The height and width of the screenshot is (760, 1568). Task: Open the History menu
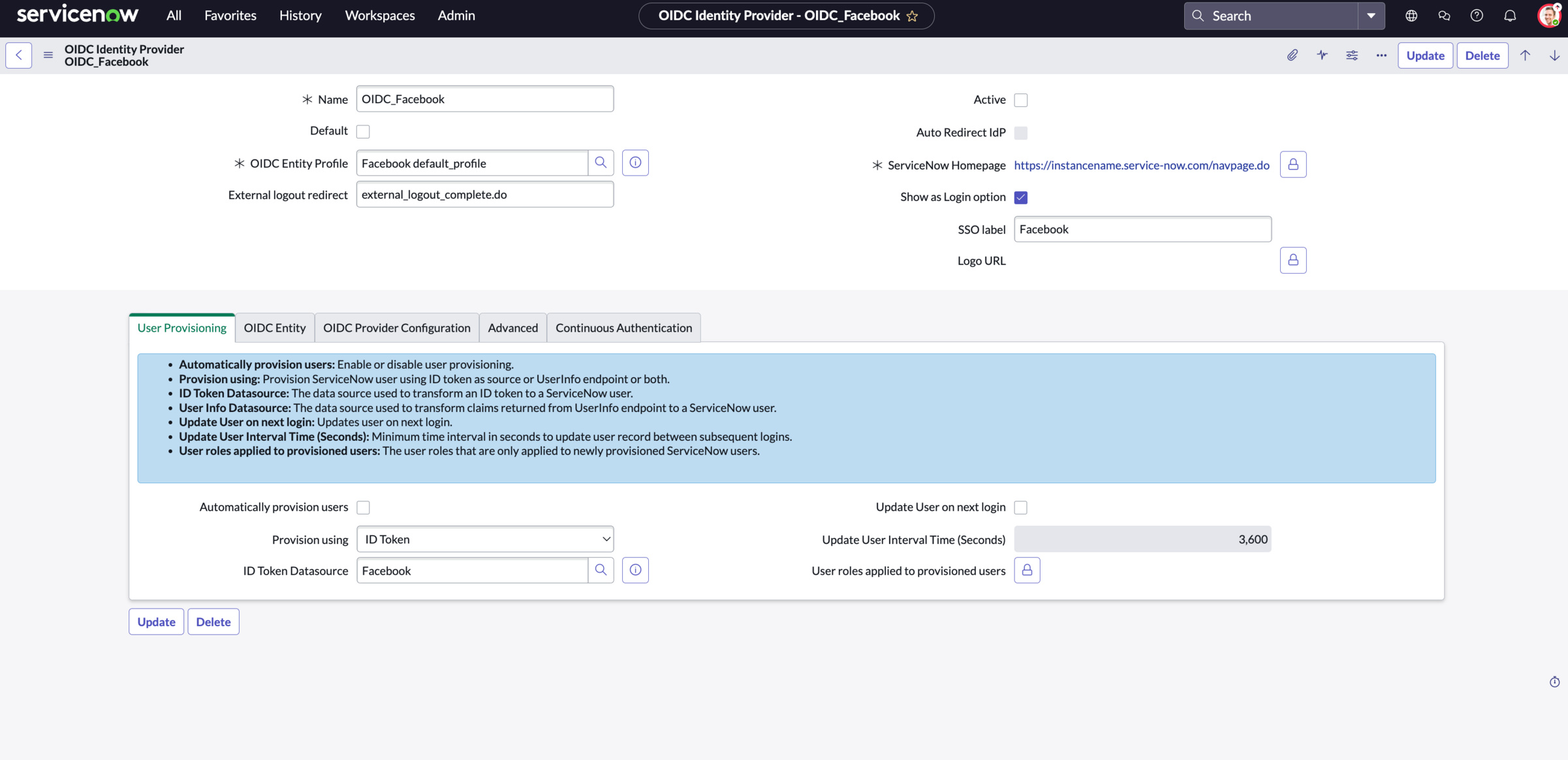(300, 16)
